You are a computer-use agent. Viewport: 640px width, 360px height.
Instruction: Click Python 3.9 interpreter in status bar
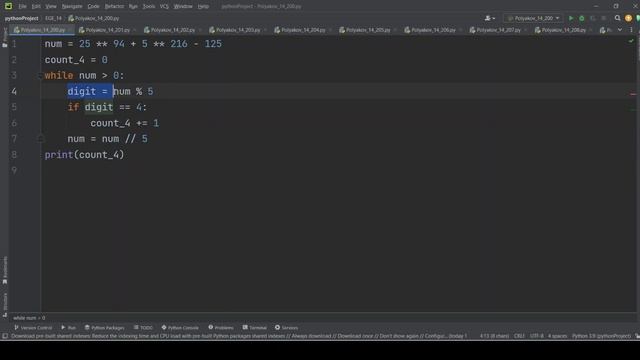[x=601, y=336]
